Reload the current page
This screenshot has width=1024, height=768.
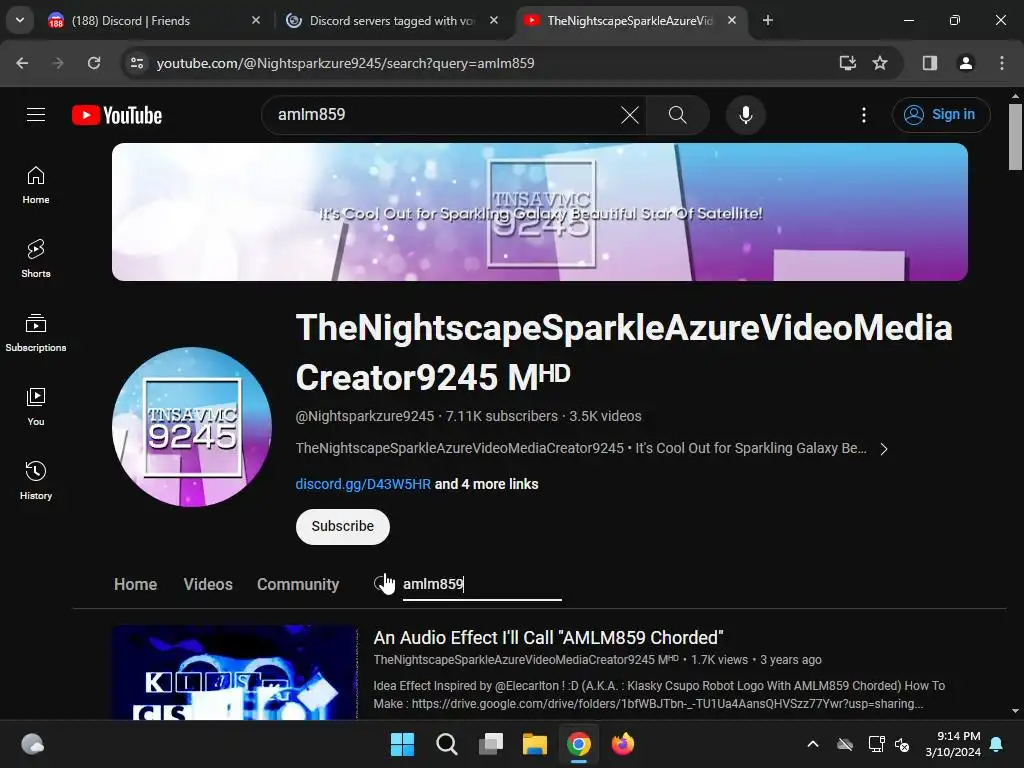pyautogui.click(x=94, y=63)
